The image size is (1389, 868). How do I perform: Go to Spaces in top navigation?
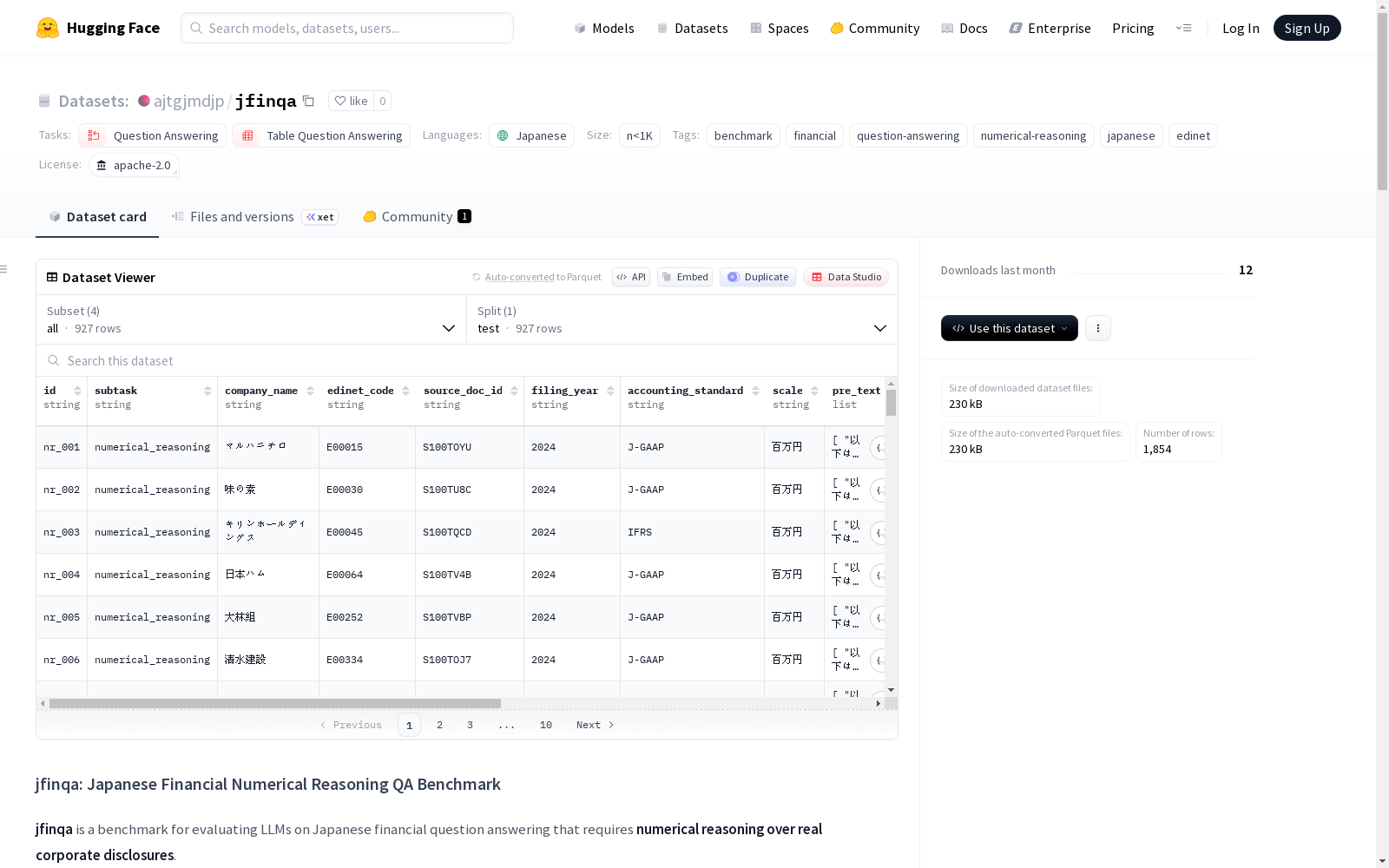(x=780, y=28)
